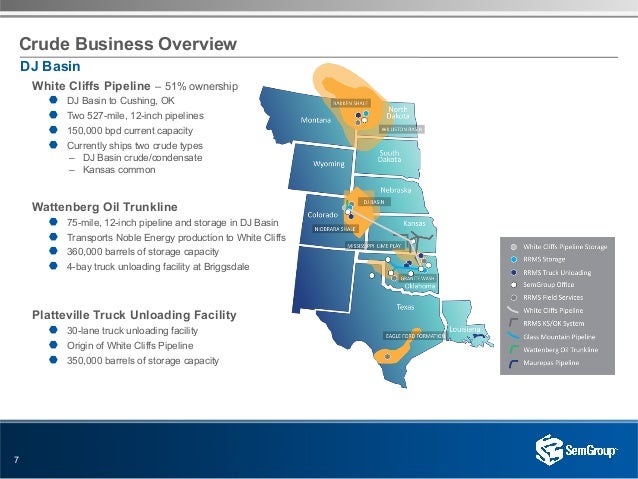638x479 pixels.
Task: Click the 'Maurepas Pipeline' legend text
Action: [551, 363]
